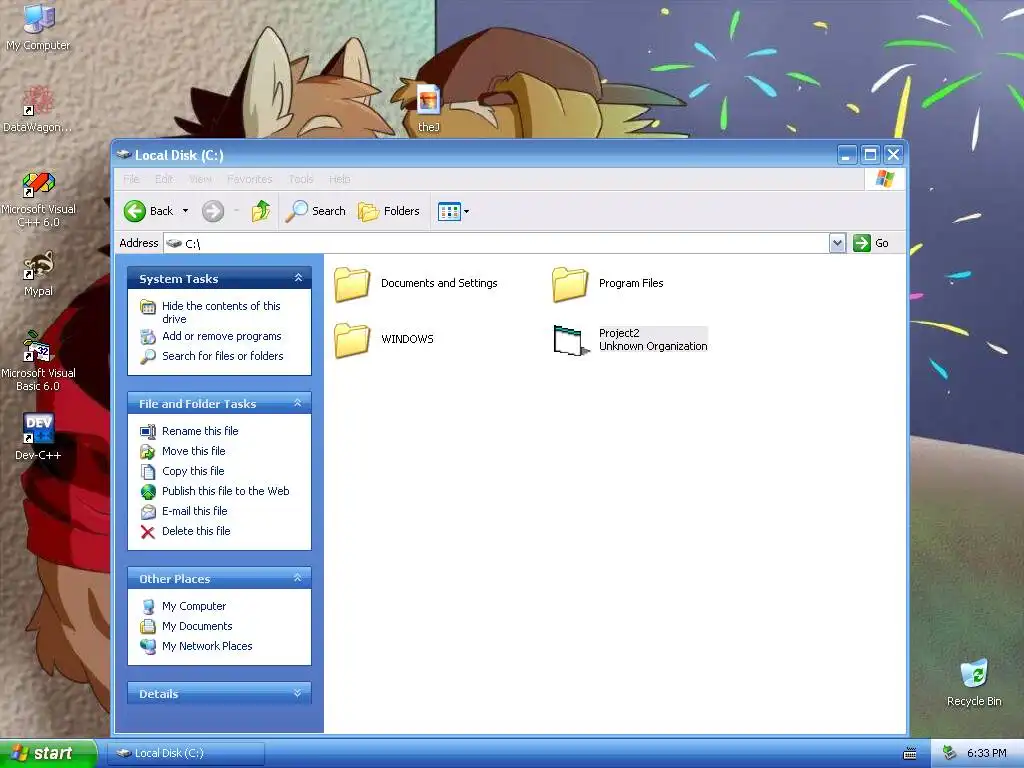1024x768 pixels.
Task: Click Hide the contents of this drive
Action: [221, 312]
